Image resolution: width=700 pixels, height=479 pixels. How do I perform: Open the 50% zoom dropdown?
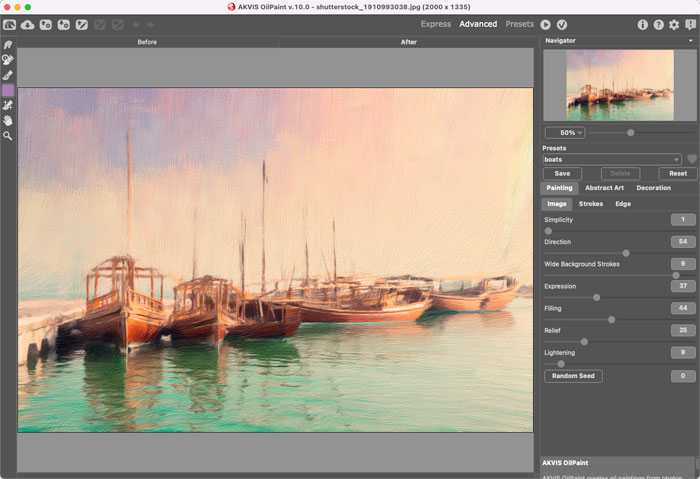pos(565,133)
